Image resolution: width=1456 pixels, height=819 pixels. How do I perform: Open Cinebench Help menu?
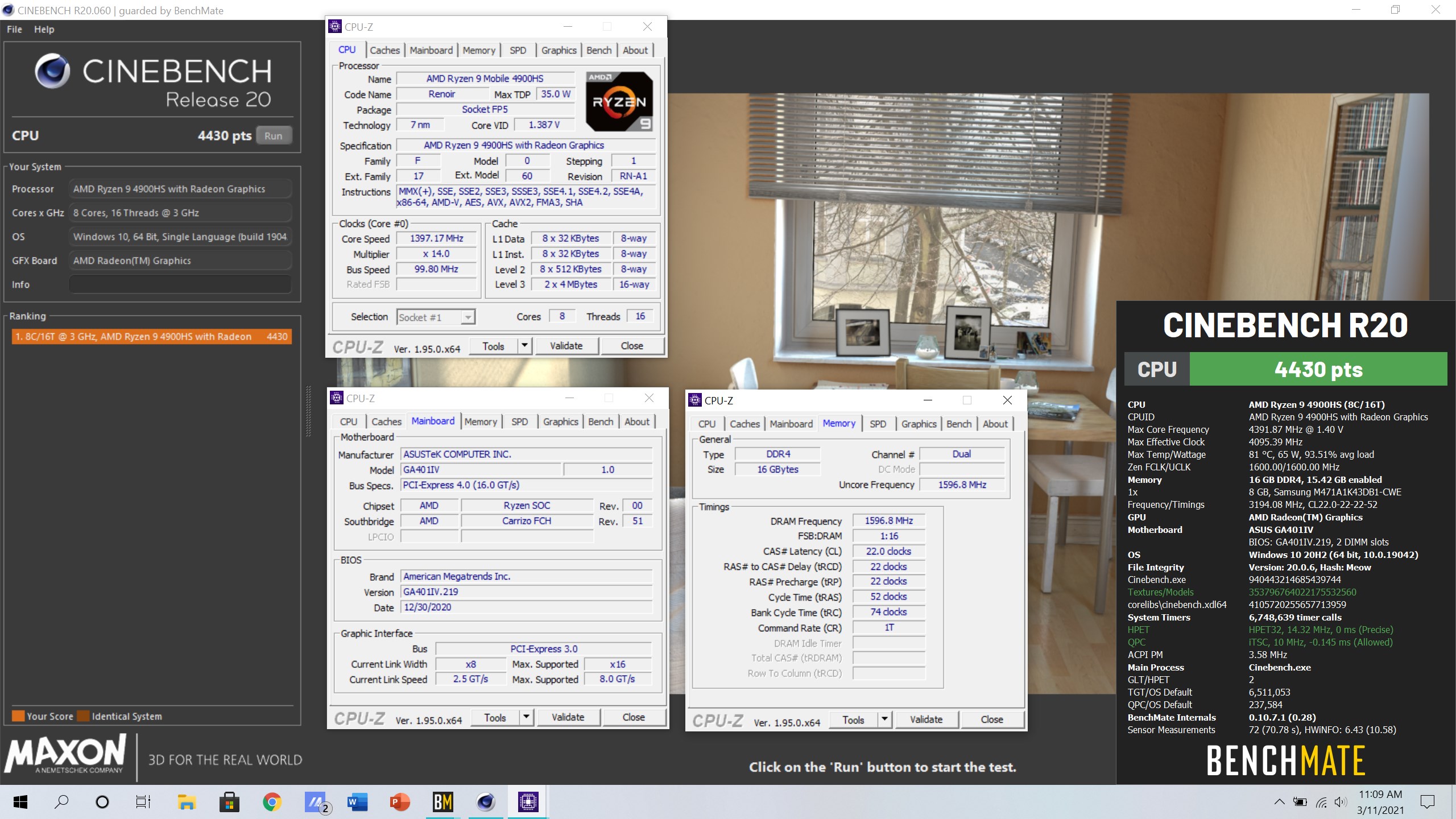[x=44, y=29]
